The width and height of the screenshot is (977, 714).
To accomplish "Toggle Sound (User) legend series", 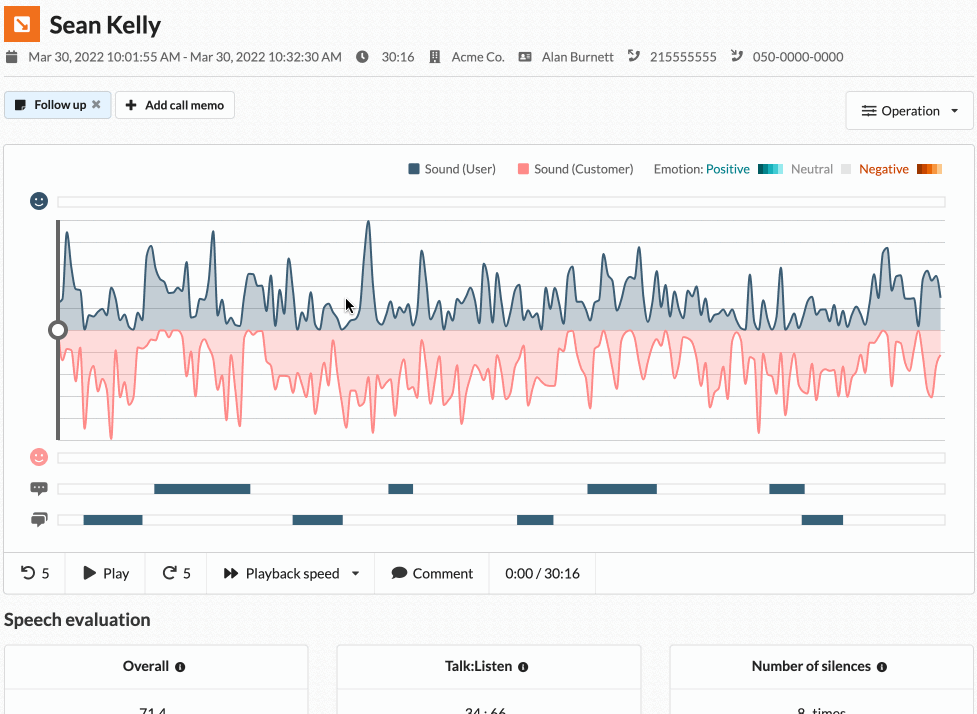I will pos(452,169).
